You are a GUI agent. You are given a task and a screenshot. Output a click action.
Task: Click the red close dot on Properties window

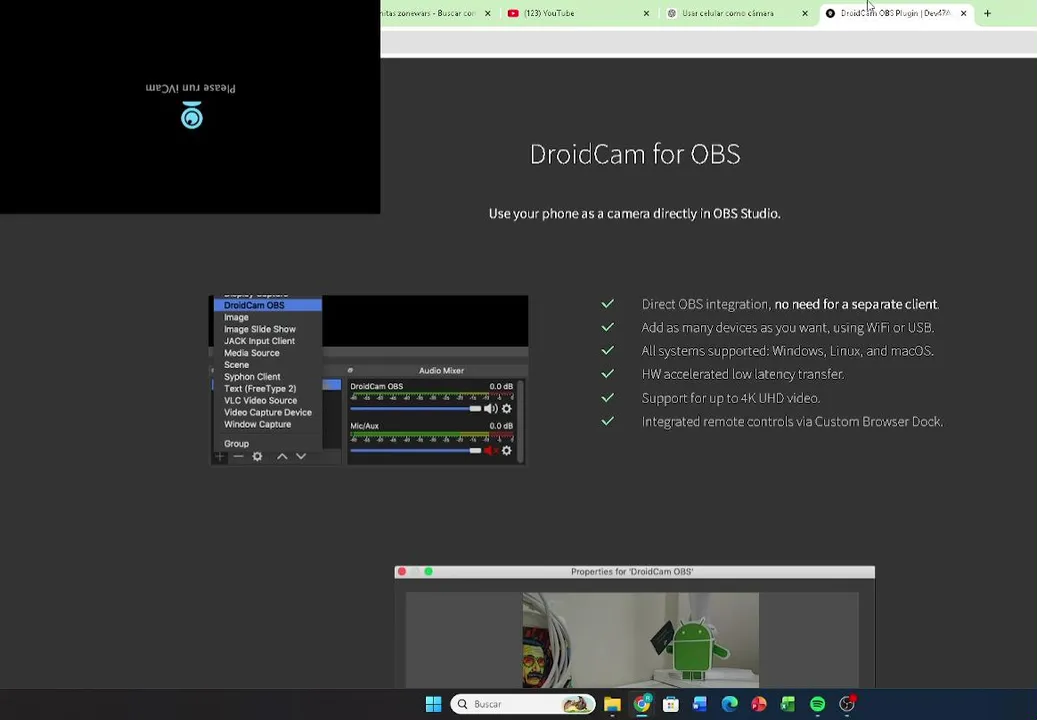click(x=402, y=571)
